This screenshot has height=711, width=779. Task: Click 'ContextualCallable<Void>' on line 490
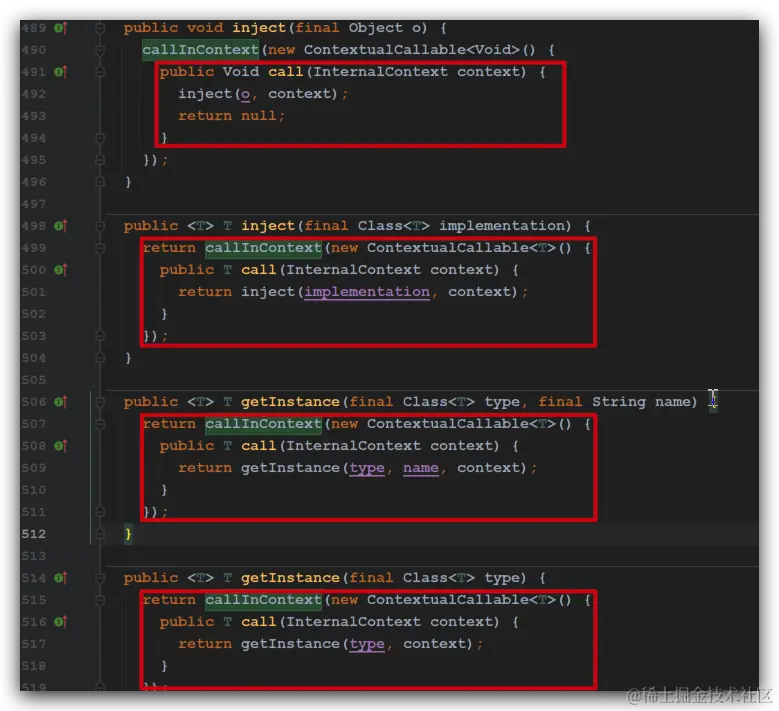(x=412, y=50)
